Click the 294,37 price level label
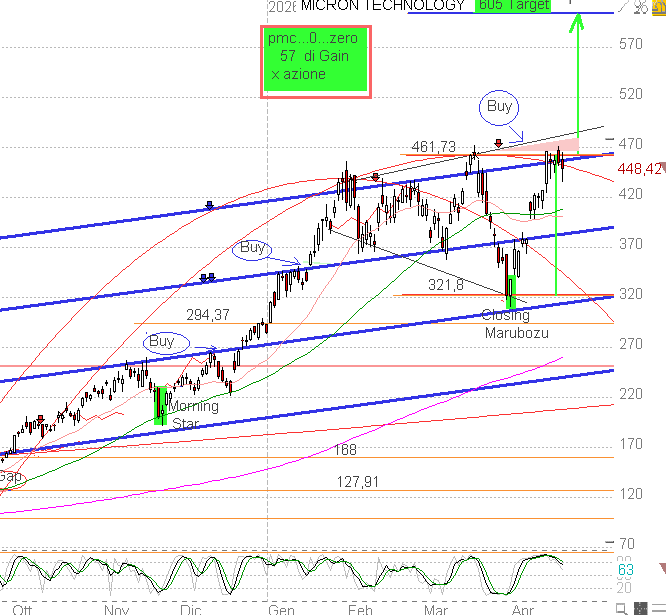The image size is (666, 615). pyautogui.click(x=208, y=314)
